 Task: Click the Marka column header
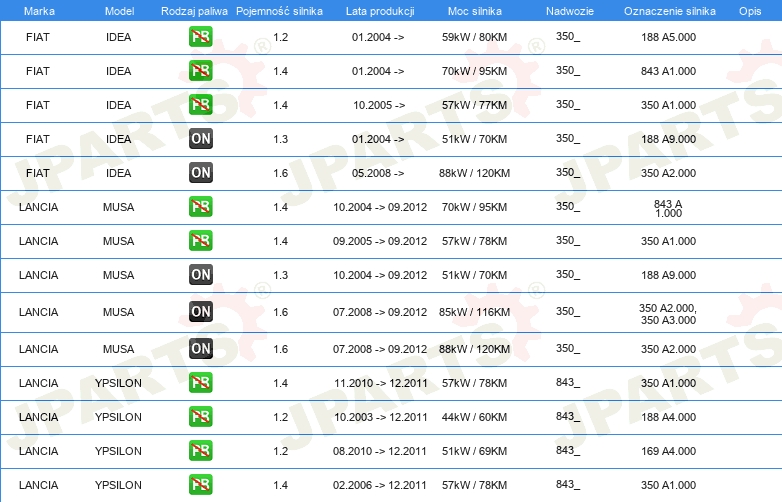pyautogui.click(x=39, y=11)
